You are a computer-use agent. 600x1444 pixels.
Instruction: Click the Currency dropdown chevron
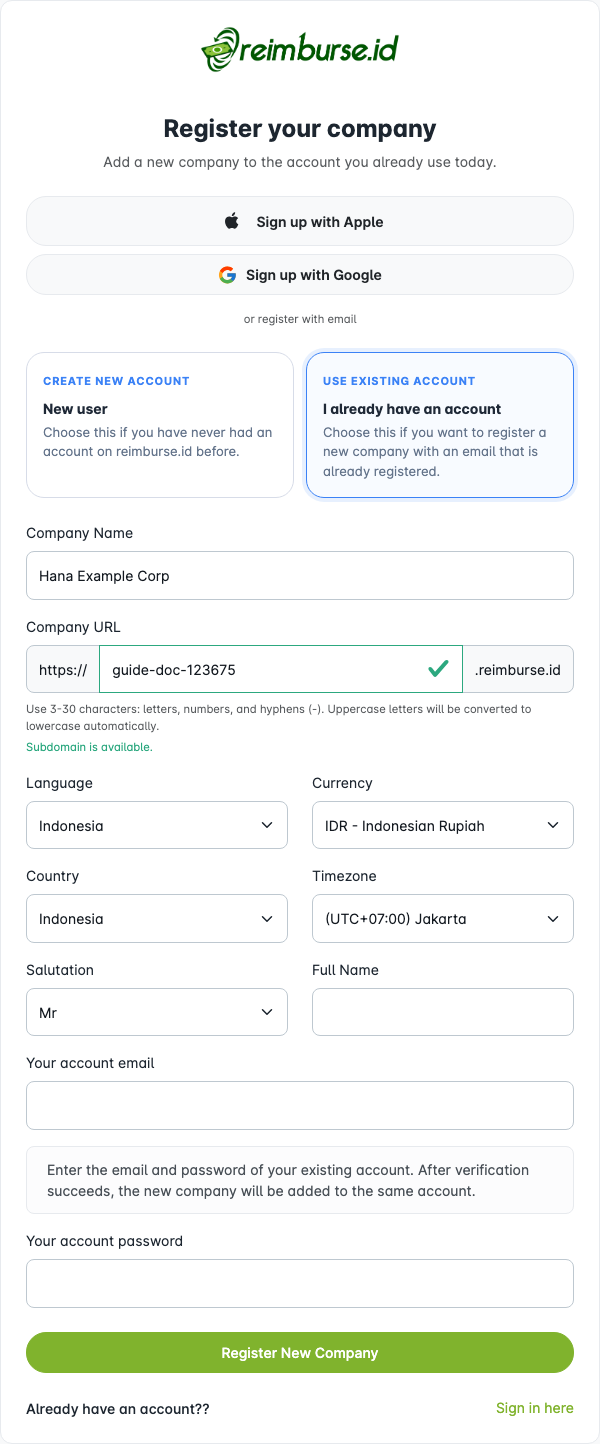pyautogui.click(x=553, y=825)
